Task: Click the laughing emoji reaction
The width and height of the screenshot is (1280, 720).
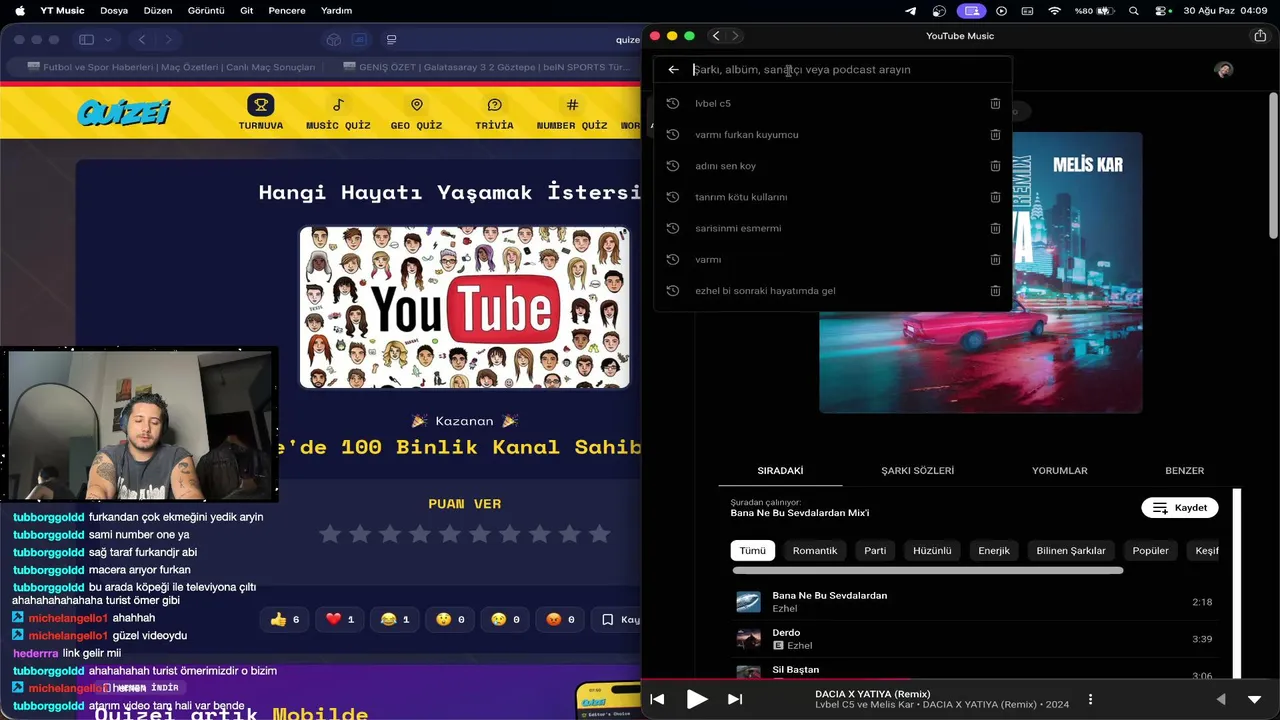Action: [395, 620]
